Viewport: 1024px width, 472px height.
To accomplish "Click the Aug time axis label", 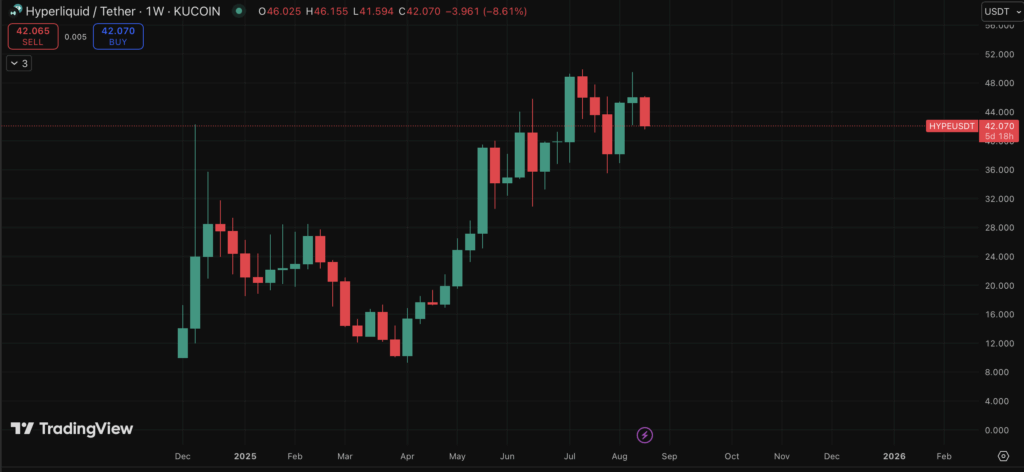I will (x=620, y=456).
